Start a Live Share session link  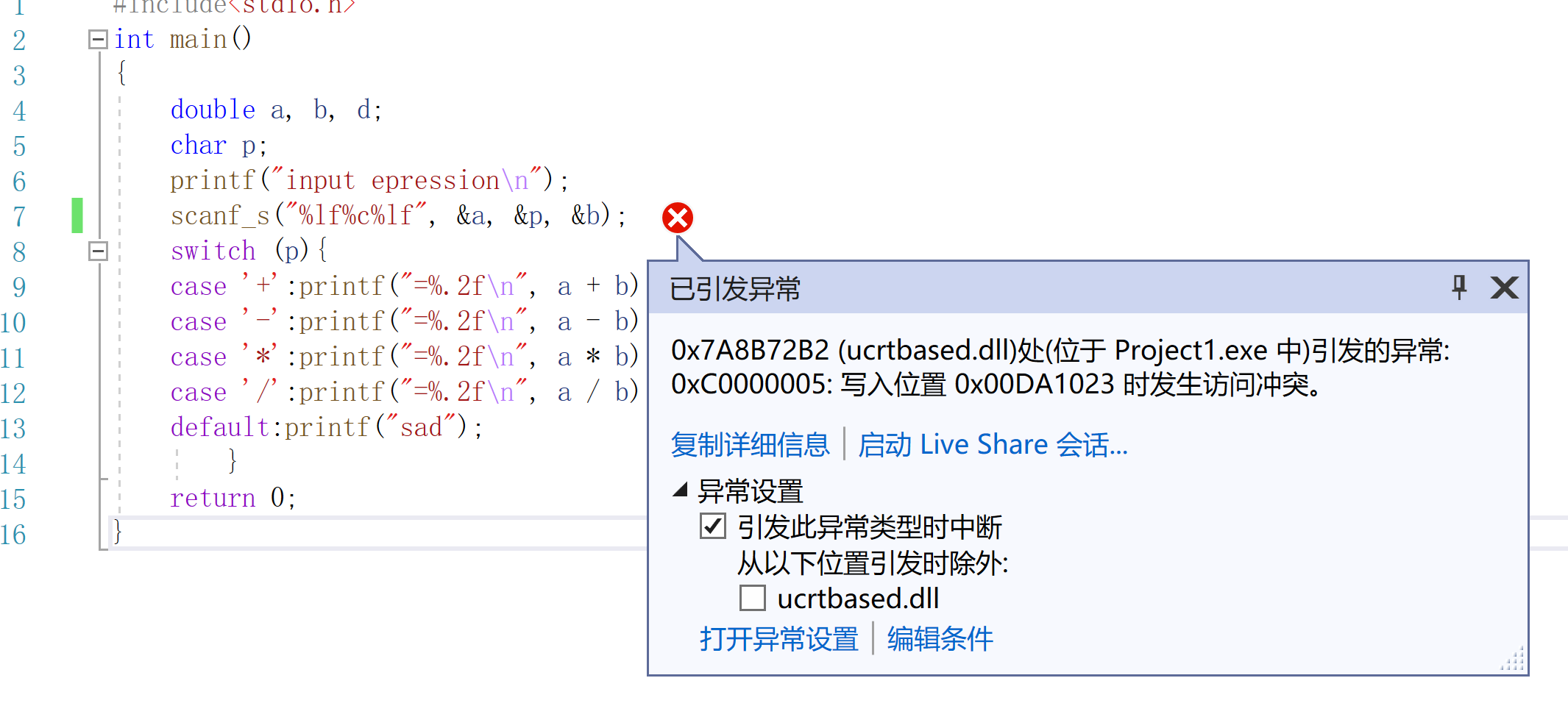(993, 445)
